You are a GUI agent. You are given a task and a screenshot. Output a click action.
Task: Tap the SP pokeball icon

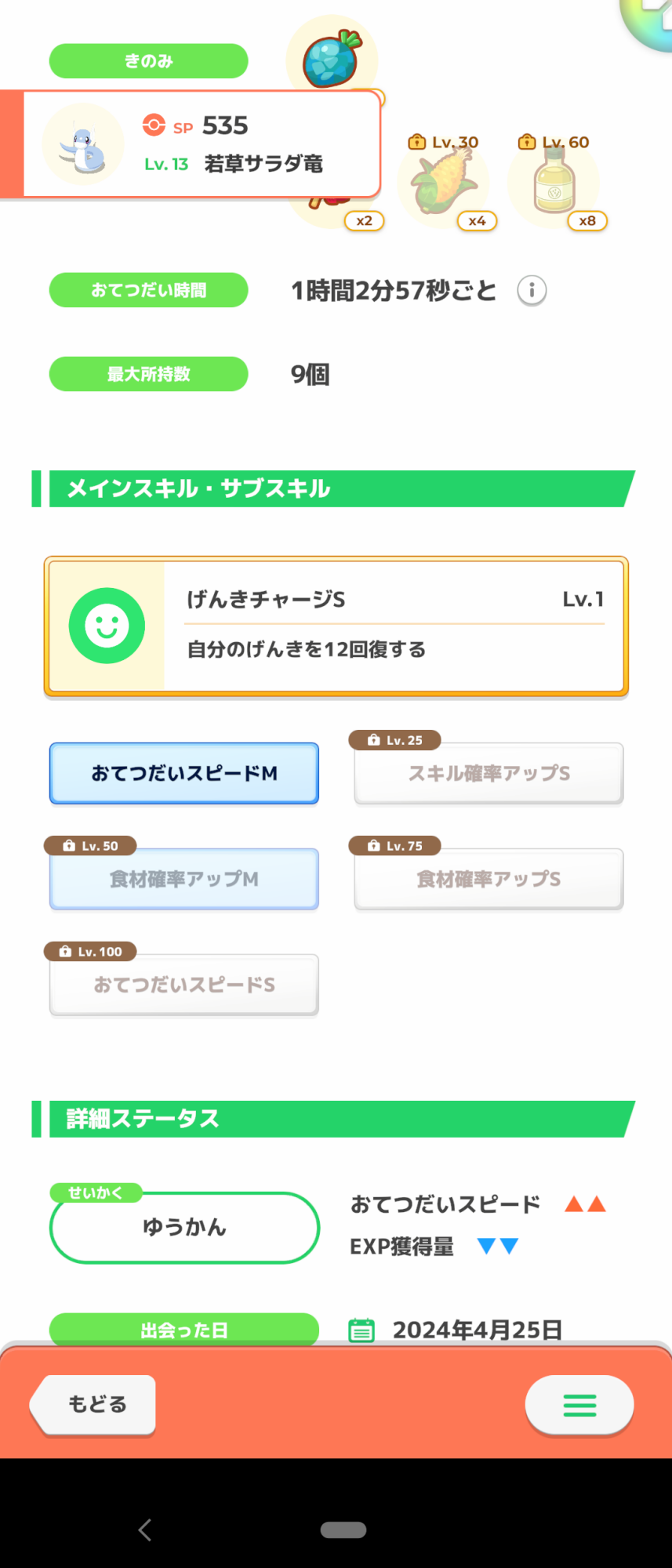[154, 125]
